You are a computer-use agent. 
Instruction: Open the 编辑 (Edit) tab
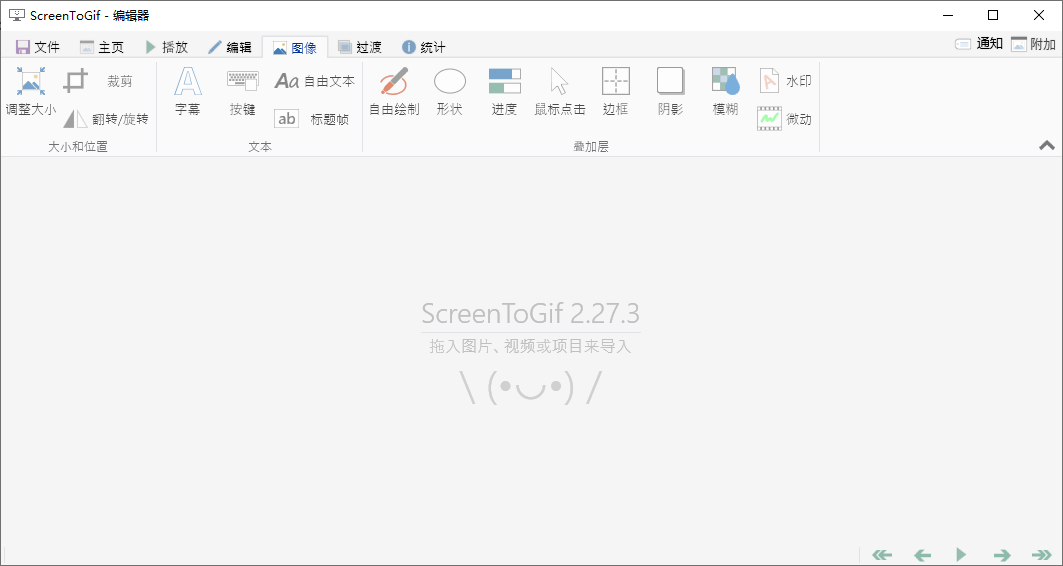(x=230, y=47)
